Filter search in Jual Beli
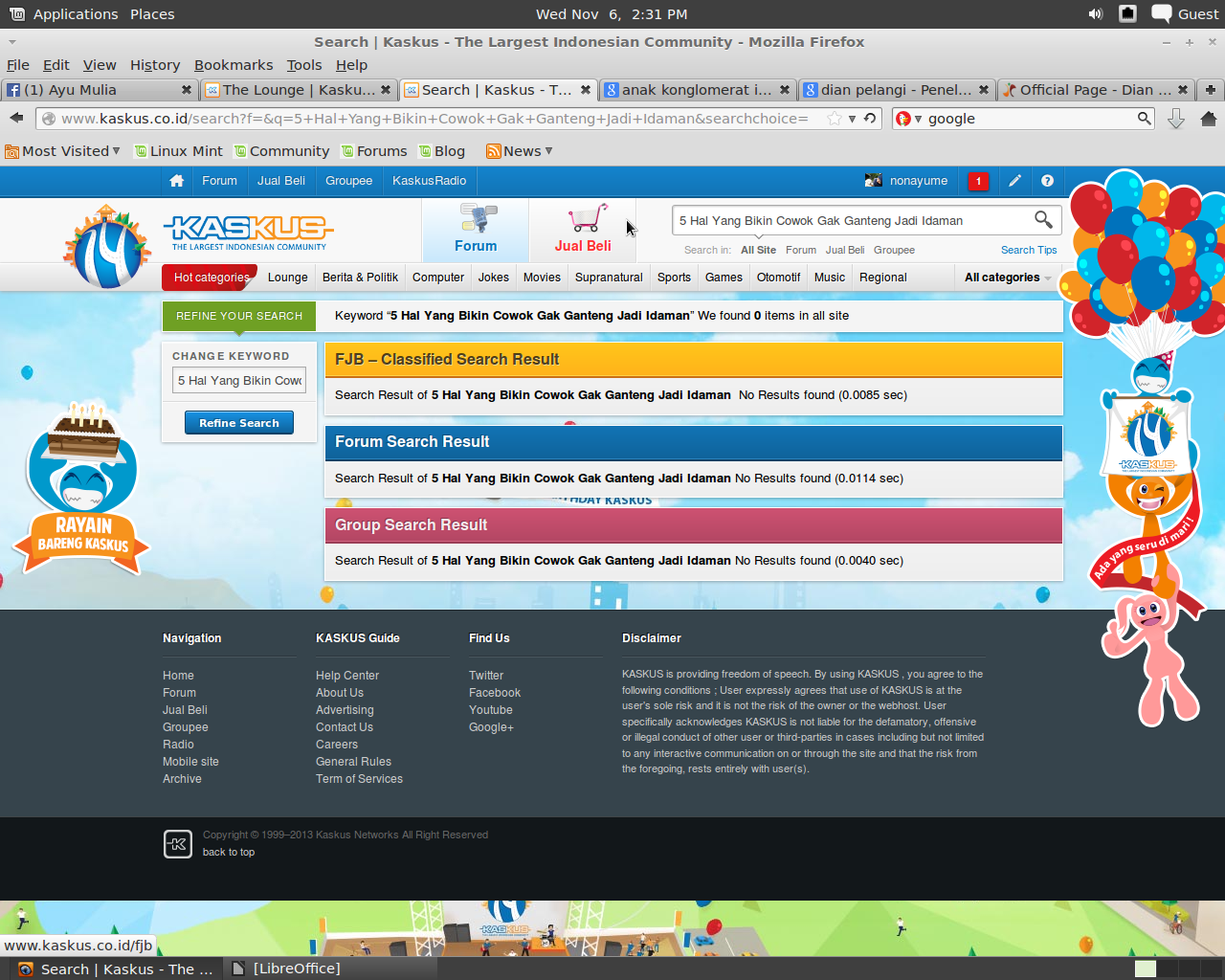The width and height of the screenshot is (1225, 980). 845,250
